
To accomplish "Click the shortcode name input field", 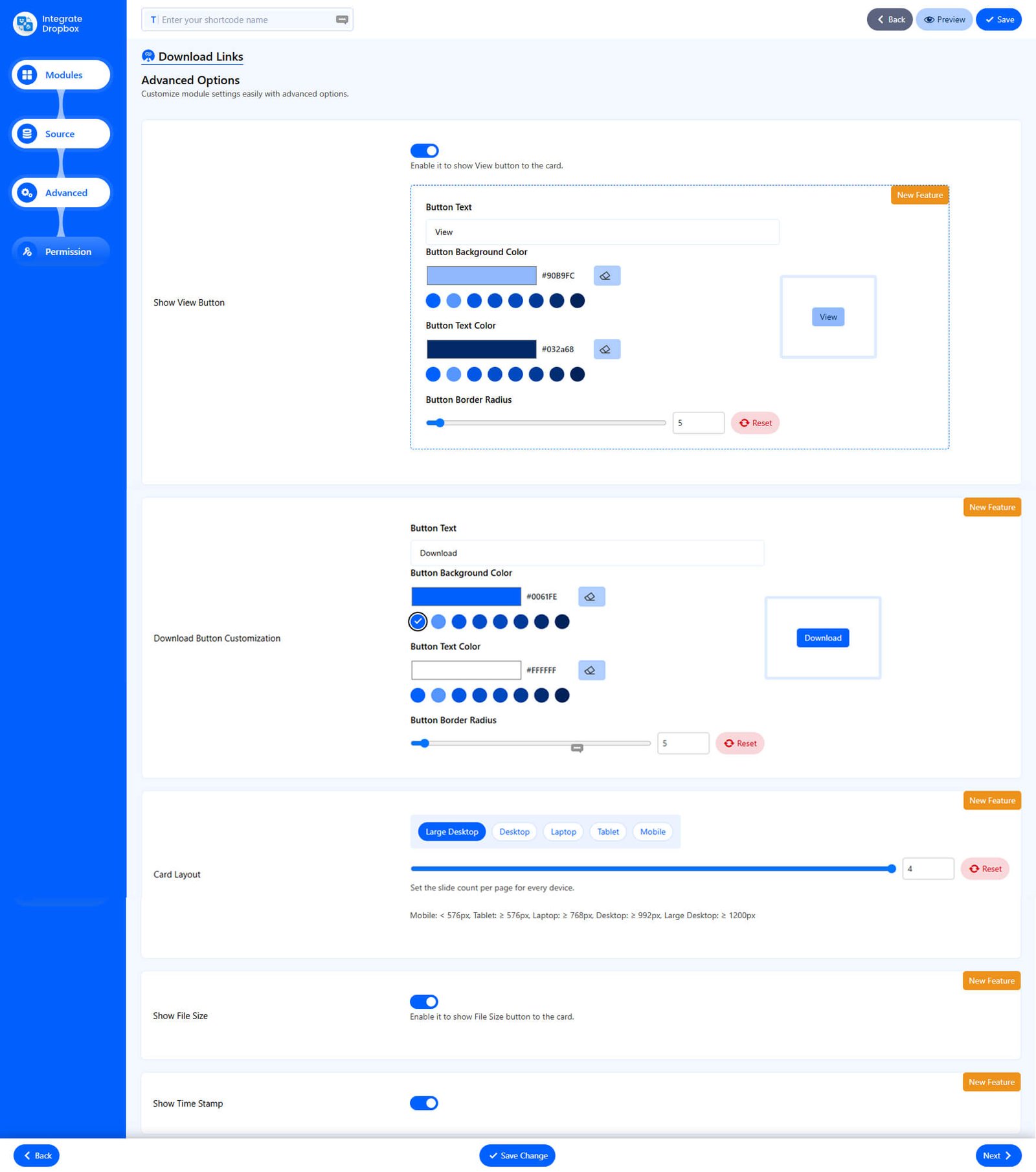I will 247,20.
